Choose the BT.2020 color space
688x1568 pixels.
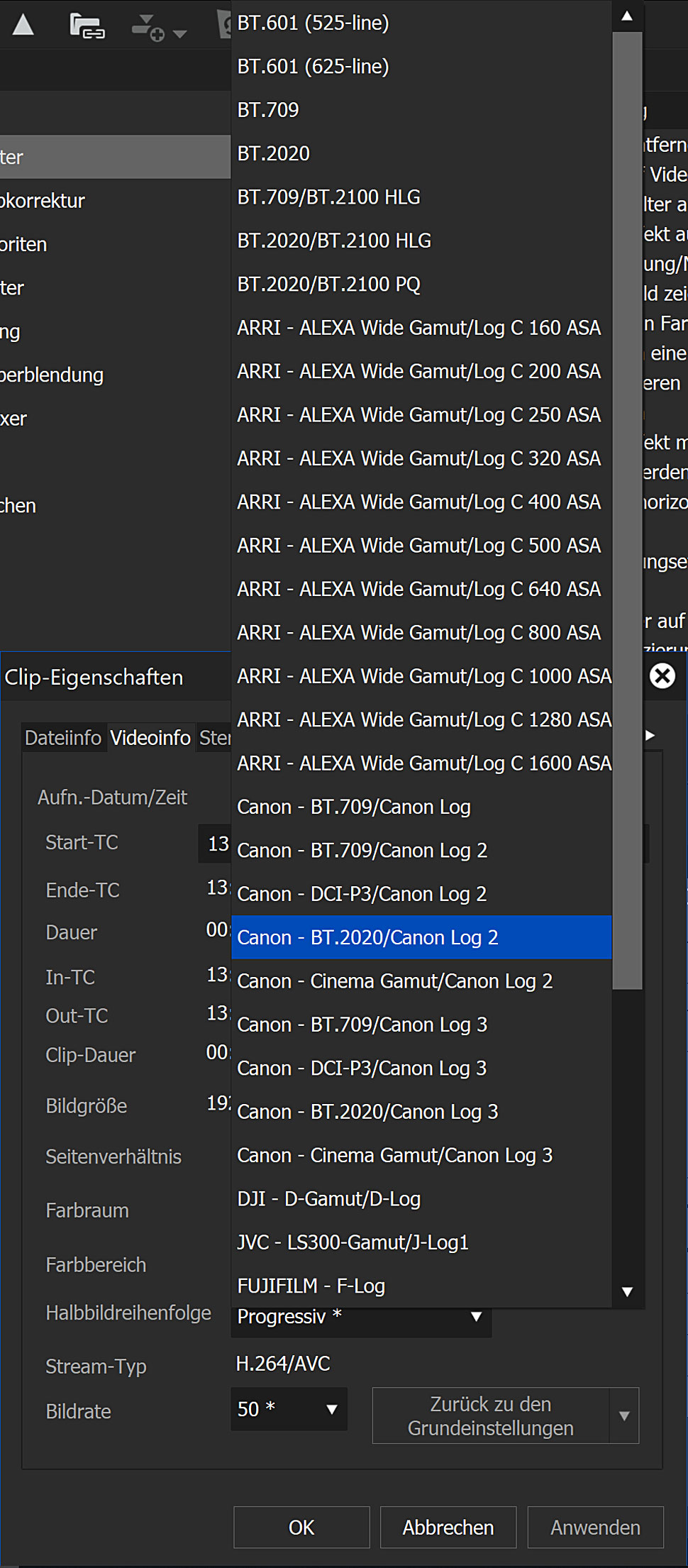pyautogui.click(x=421, y=153)
